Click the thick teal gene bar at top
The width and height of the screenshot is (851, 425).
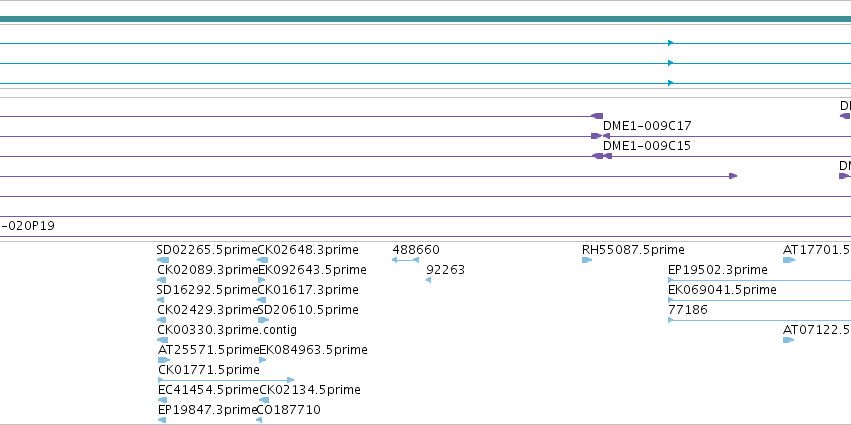[x=426, y=20]
